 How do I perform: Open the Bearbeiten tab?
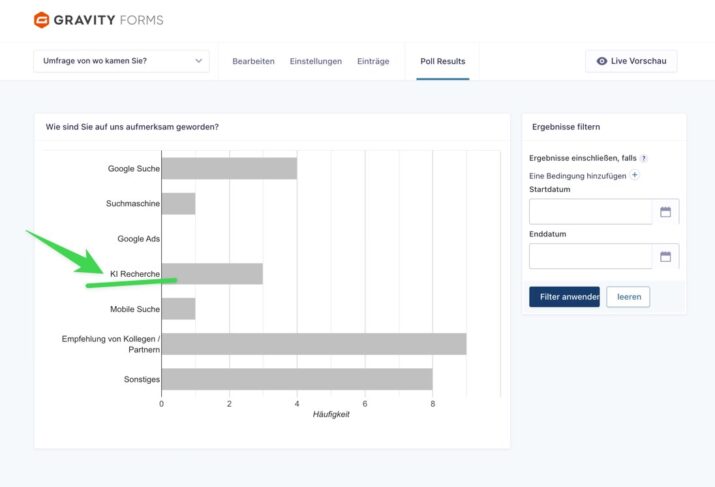click(254, 61)
